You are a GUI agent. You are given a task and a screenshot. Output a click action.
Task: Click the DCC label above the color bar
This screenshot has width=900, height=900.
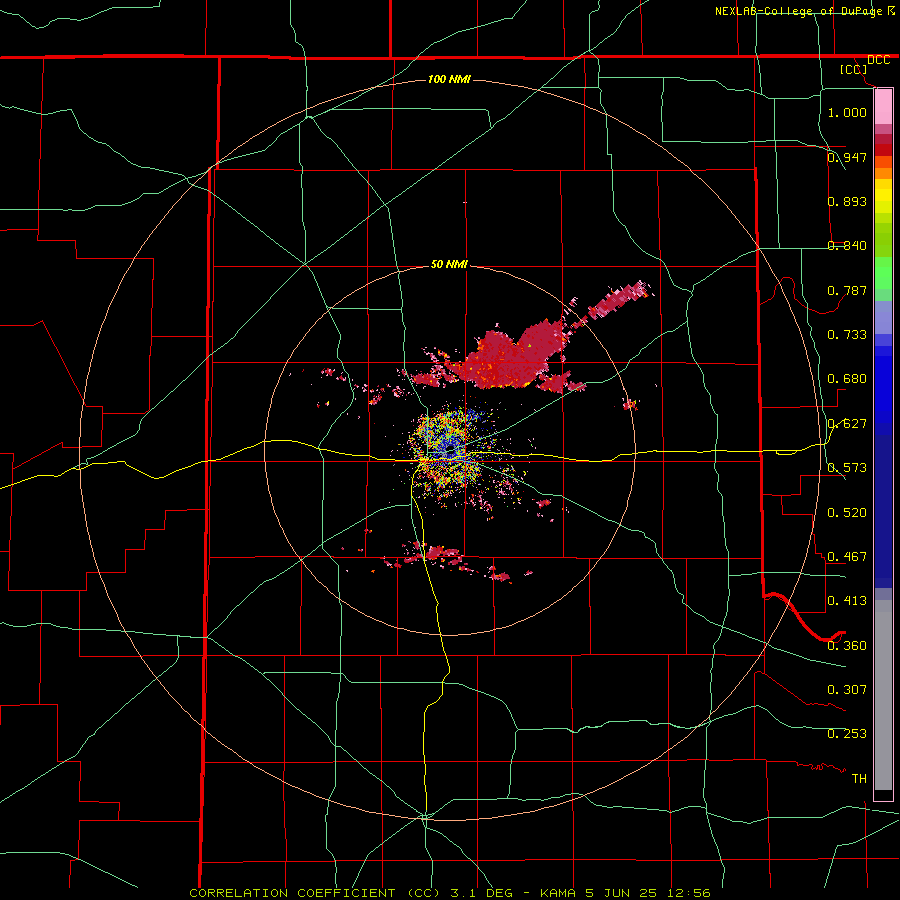(x=878, y=60)
